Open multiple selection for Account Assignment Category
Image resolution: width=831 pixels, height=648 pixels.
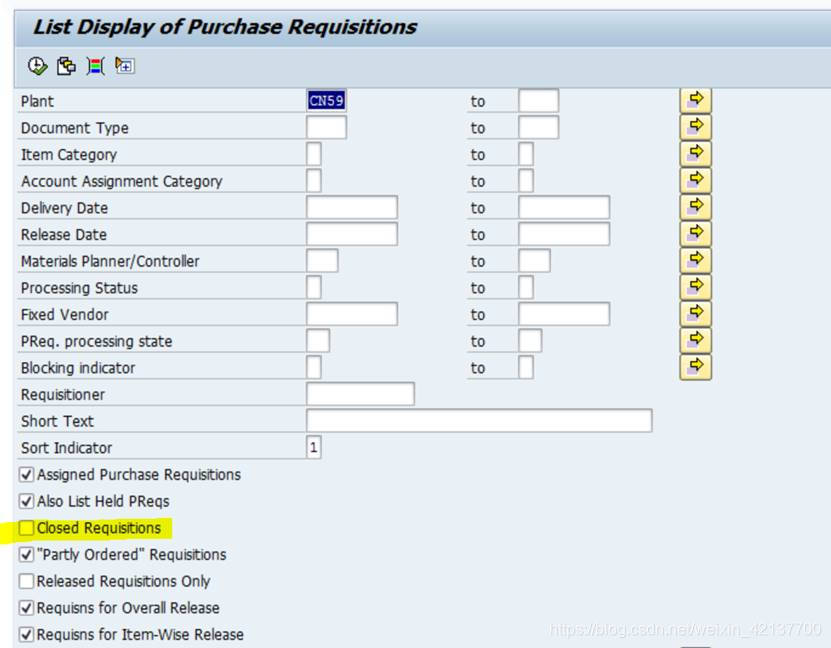[695, 181]
